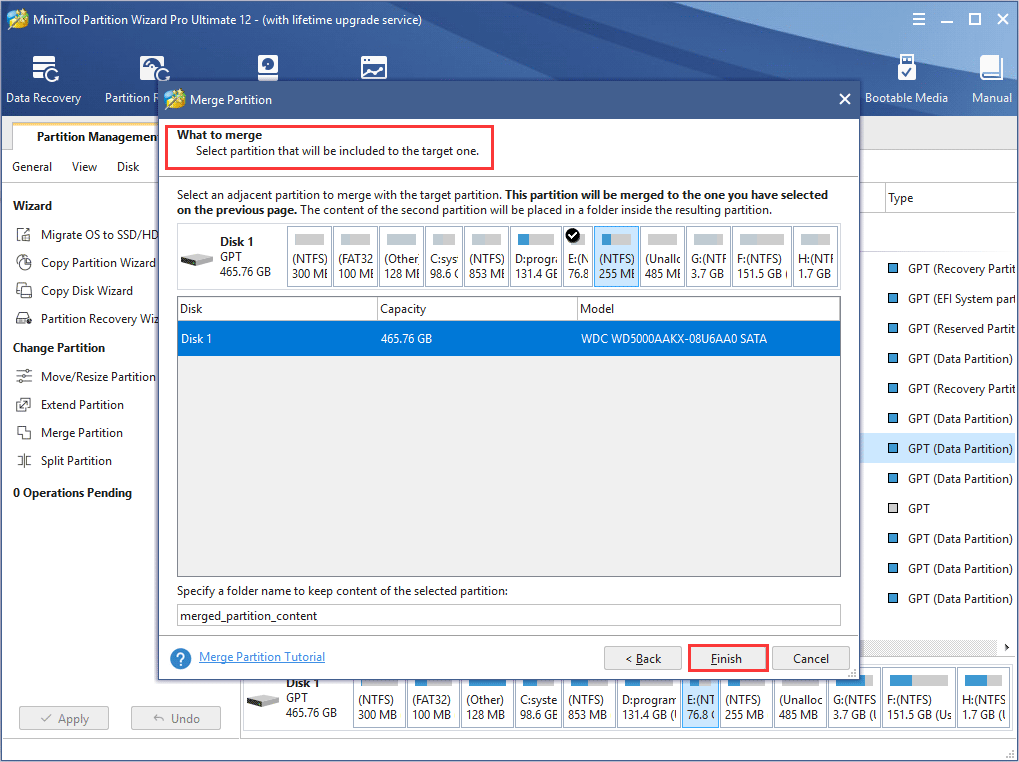Screen dimensions: 1019x762
Task: Select H: 1.7 GB partition in dialog
Action: point(815,257)
